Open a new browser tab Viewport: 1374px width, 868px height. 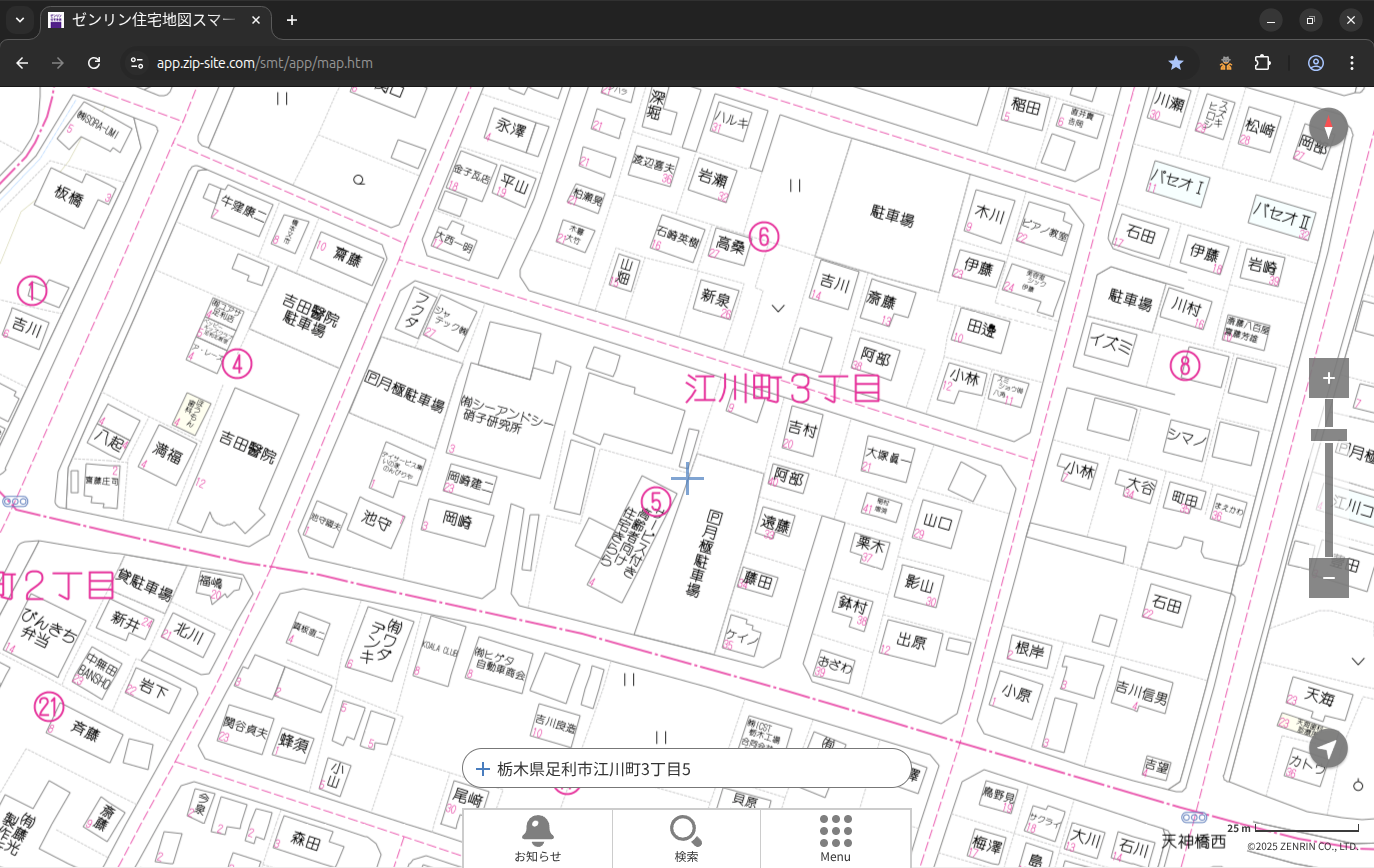[x=292, y=20]
